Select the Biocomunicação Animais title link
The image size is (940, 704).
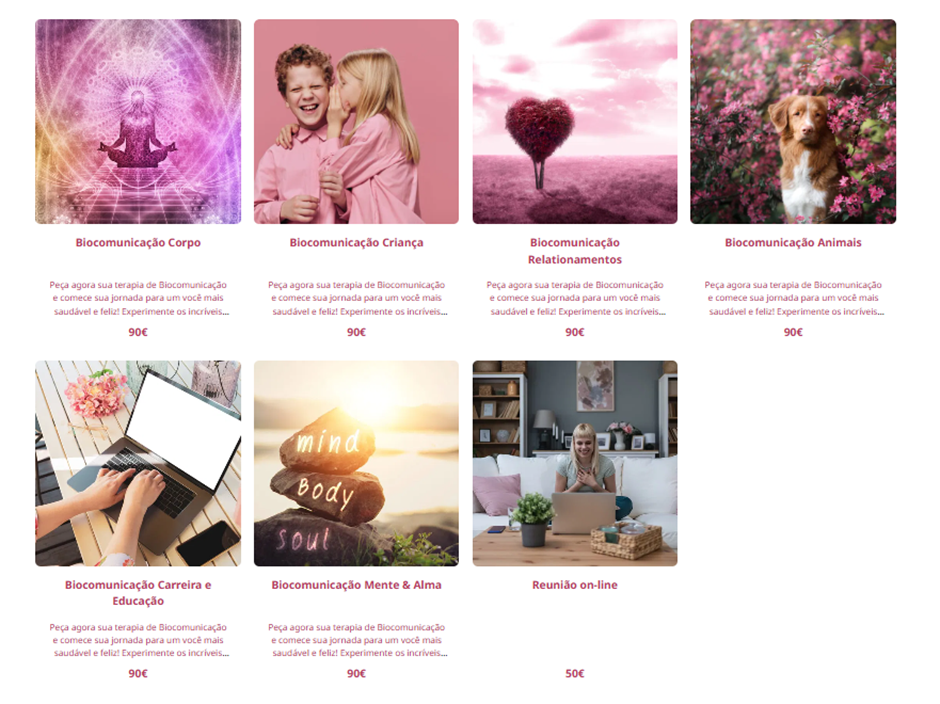tap(793, 243)
